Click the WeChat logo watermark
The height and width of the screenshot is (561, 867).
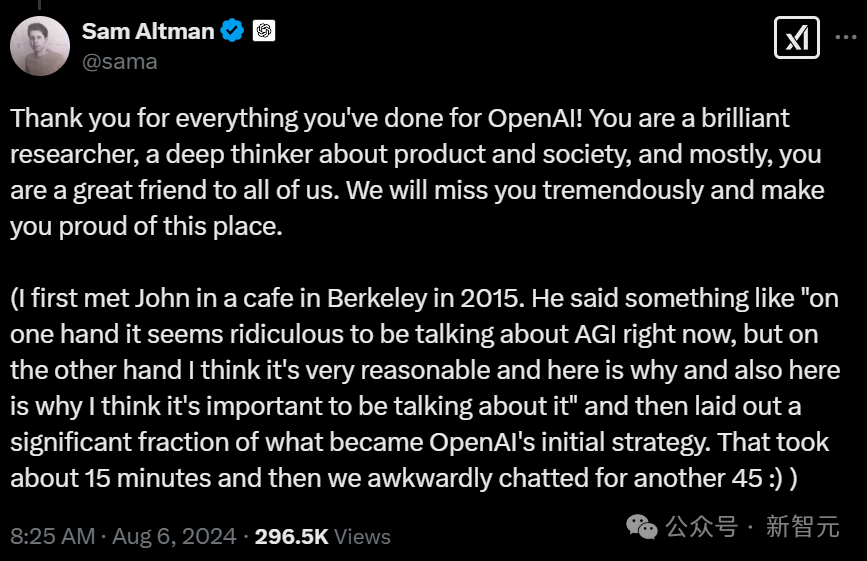pos(641,527)
